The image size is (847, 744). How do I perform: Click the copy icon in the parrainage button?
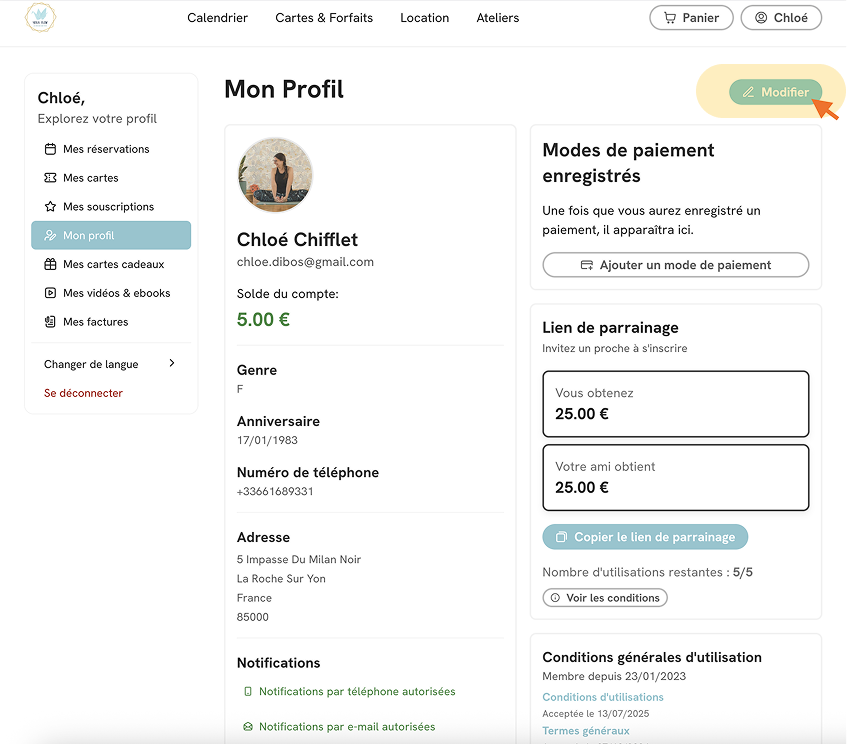[561, 537]
